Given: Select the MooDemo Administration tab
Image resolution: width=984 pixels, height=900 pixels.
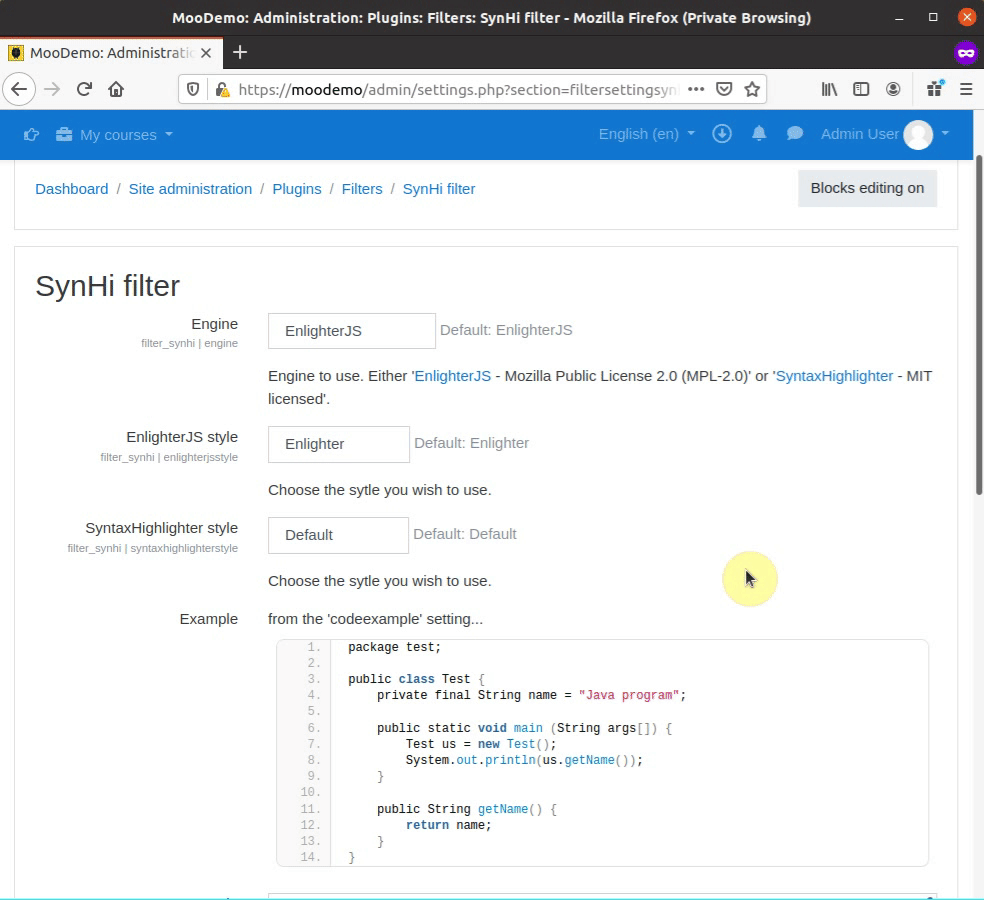Looking at the screenshot, I should 111,53.
